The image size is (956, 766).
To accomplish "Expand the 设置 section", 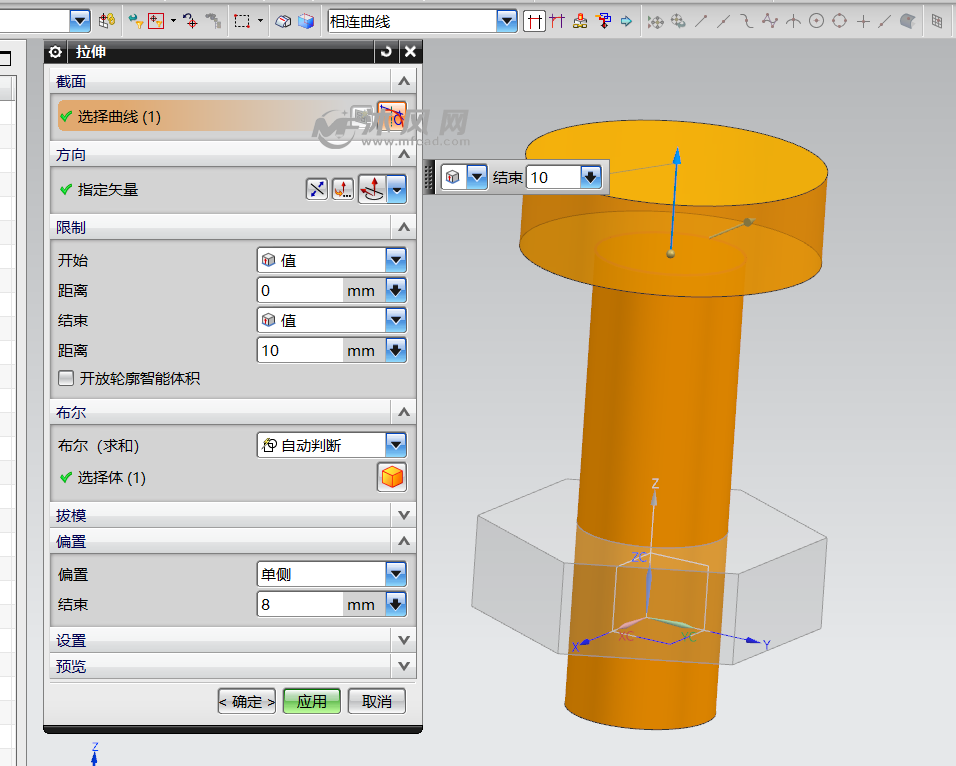I will 404,640.
